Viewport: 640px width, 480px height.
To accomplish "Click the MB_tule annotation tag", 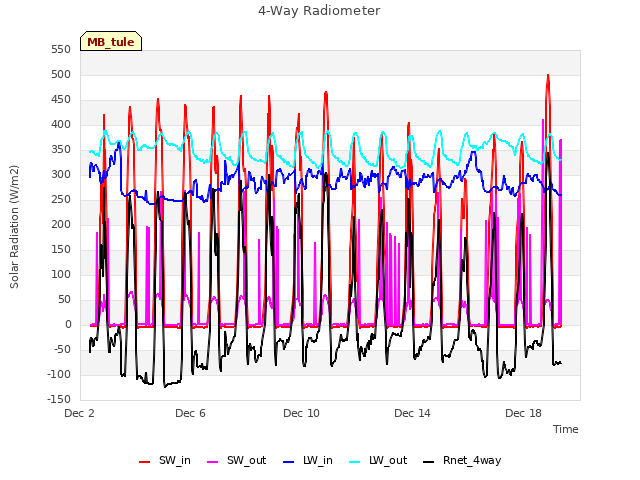I will pos(111,41).
